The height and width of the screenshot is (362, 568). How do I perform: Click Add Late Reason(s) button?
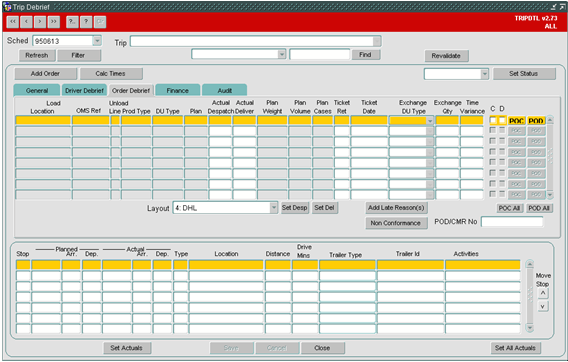(x=396, y=208)
